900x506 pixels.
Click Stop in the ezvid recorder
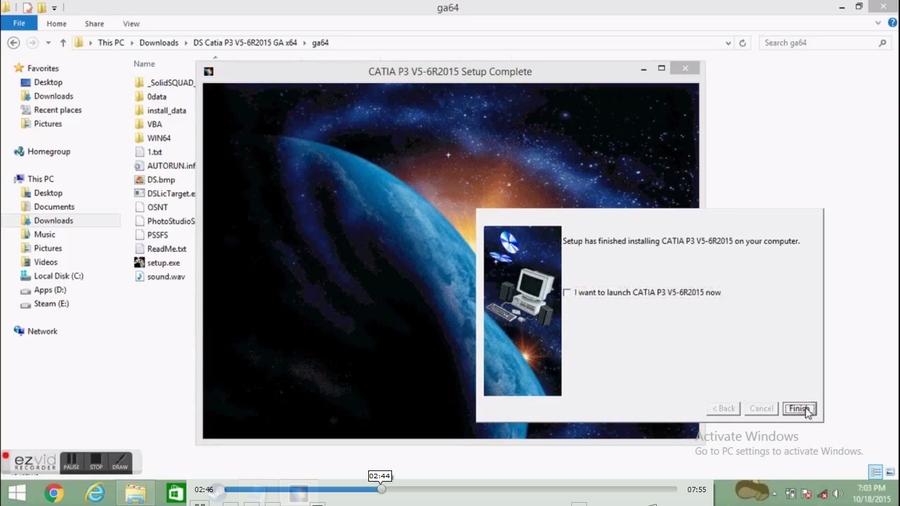tap(96, 462)
